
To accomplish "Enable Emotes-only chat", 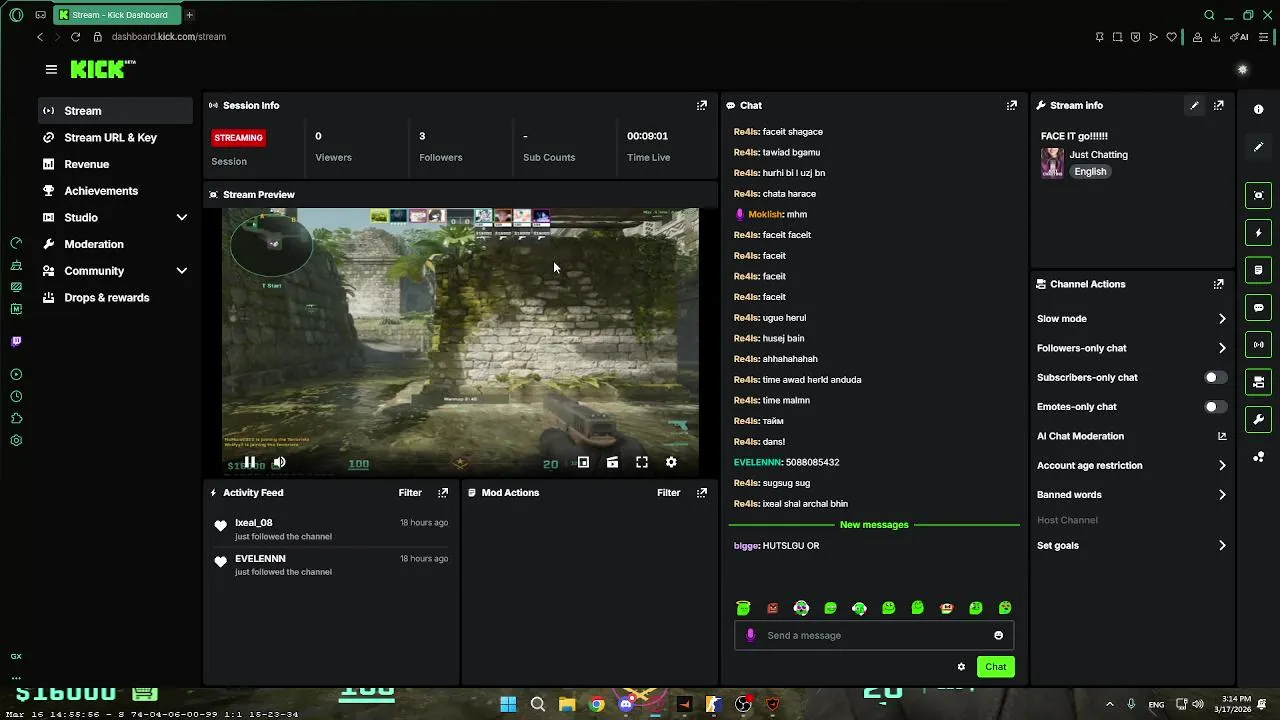I will coord(1215,407).
